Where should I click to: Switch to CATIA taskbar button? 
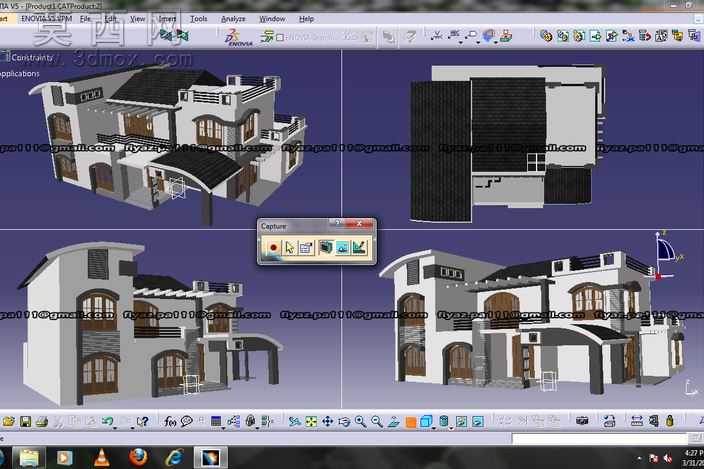211,457
